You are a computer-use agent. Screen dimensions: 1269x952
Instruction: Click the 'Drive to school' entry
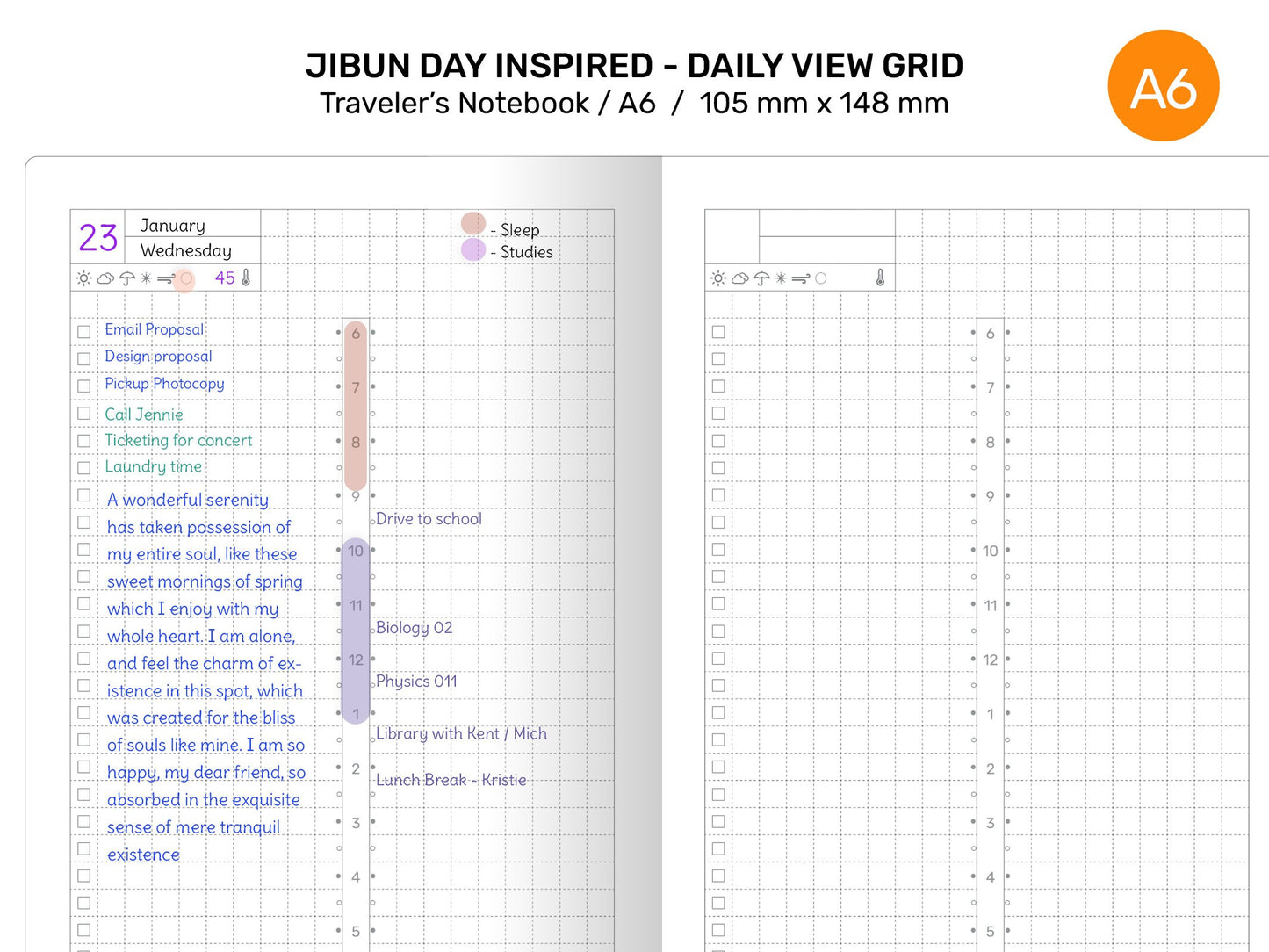click(x=429, y=519)
